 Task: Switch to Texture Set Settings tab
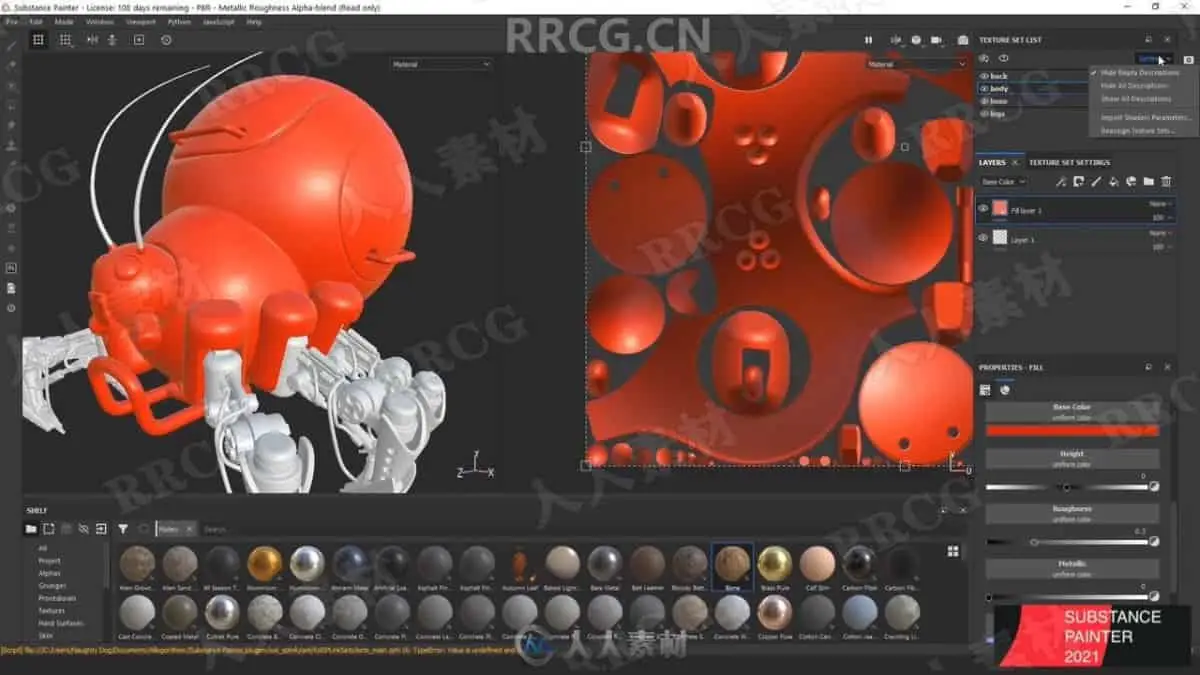1069,162
